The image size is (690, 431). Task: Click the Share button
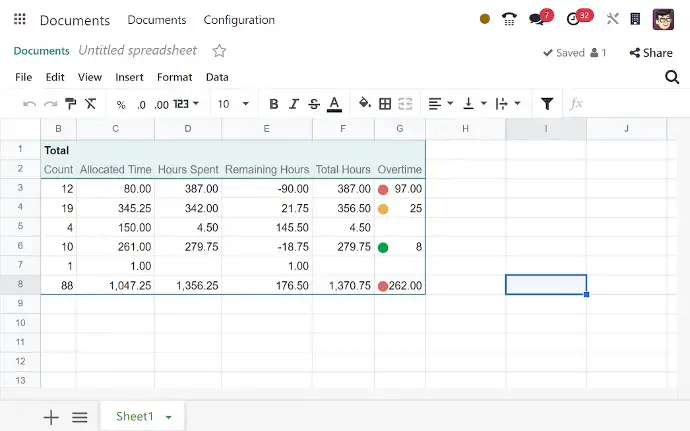tap(651, 53)
